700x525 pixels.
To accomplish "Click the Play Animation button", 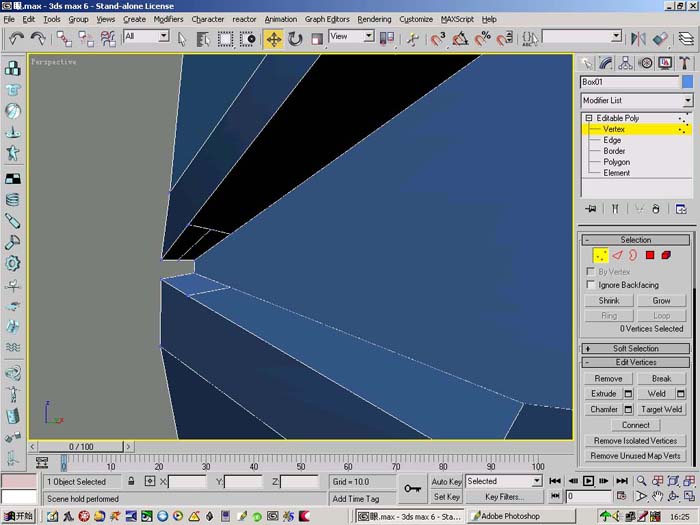I will point(588,481).
